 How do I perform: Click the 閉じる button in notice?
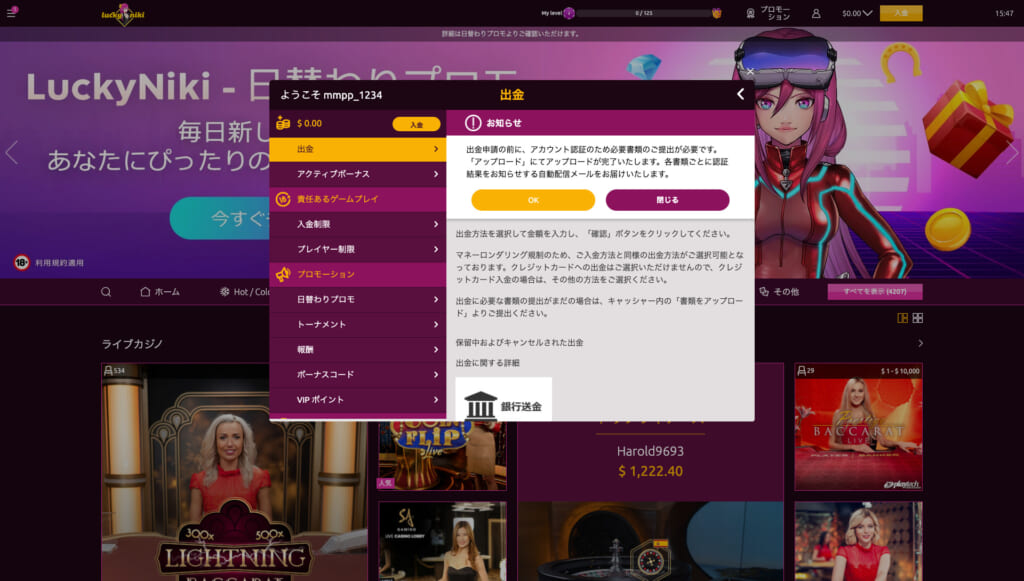(667, 200)
